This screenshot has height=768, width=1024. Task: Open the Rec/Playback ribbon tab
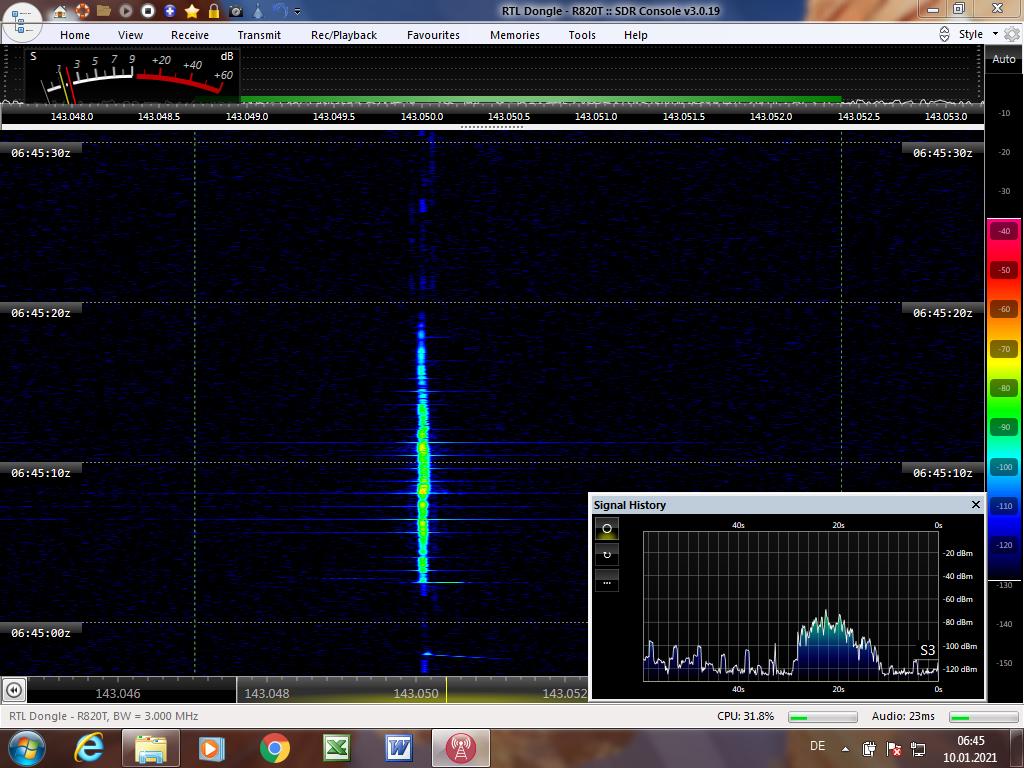tap(344, 35)
